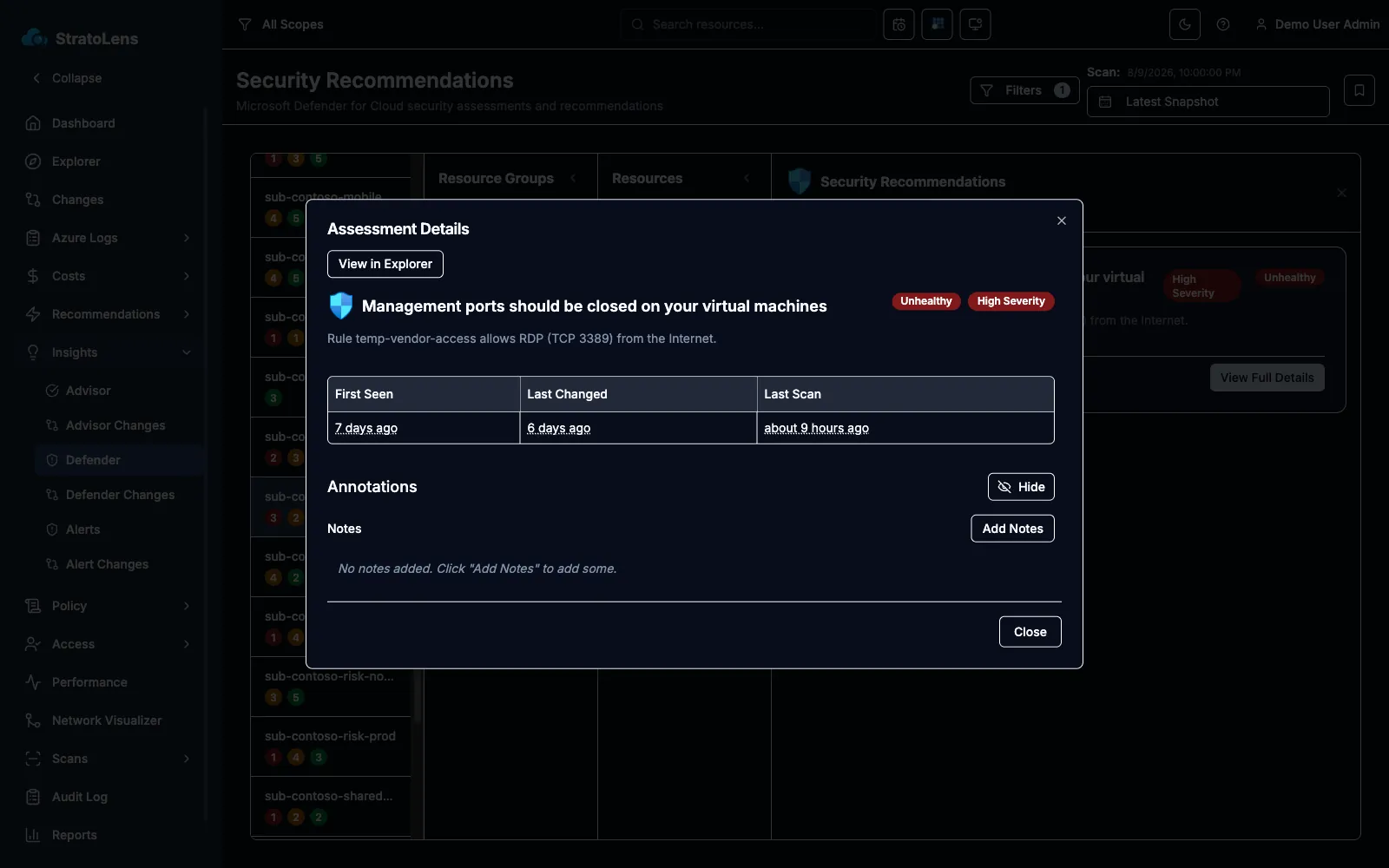This screenshot has height=868, width=1389.
Task: Close the Assessment Details dialog with X
Action: (1061, 220)
